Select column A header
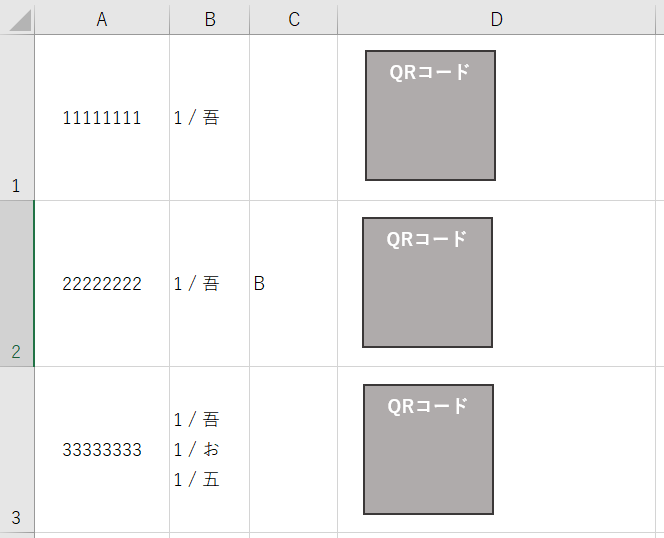 click(x=102, y=19)
